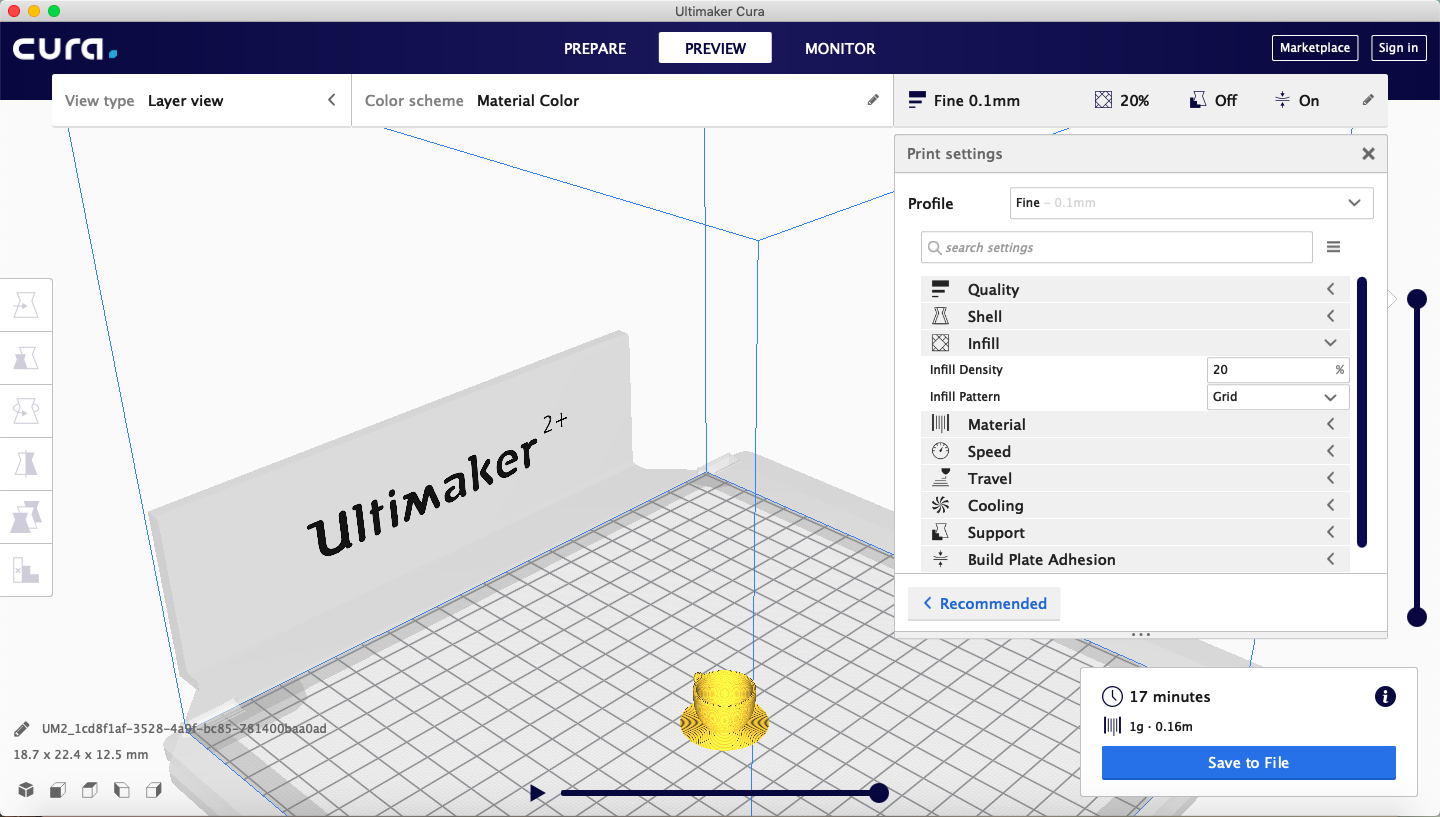Viewport: 1440px width, 817px height.
Task: Select the Per Model Settings tool
Action: [26, 517]
